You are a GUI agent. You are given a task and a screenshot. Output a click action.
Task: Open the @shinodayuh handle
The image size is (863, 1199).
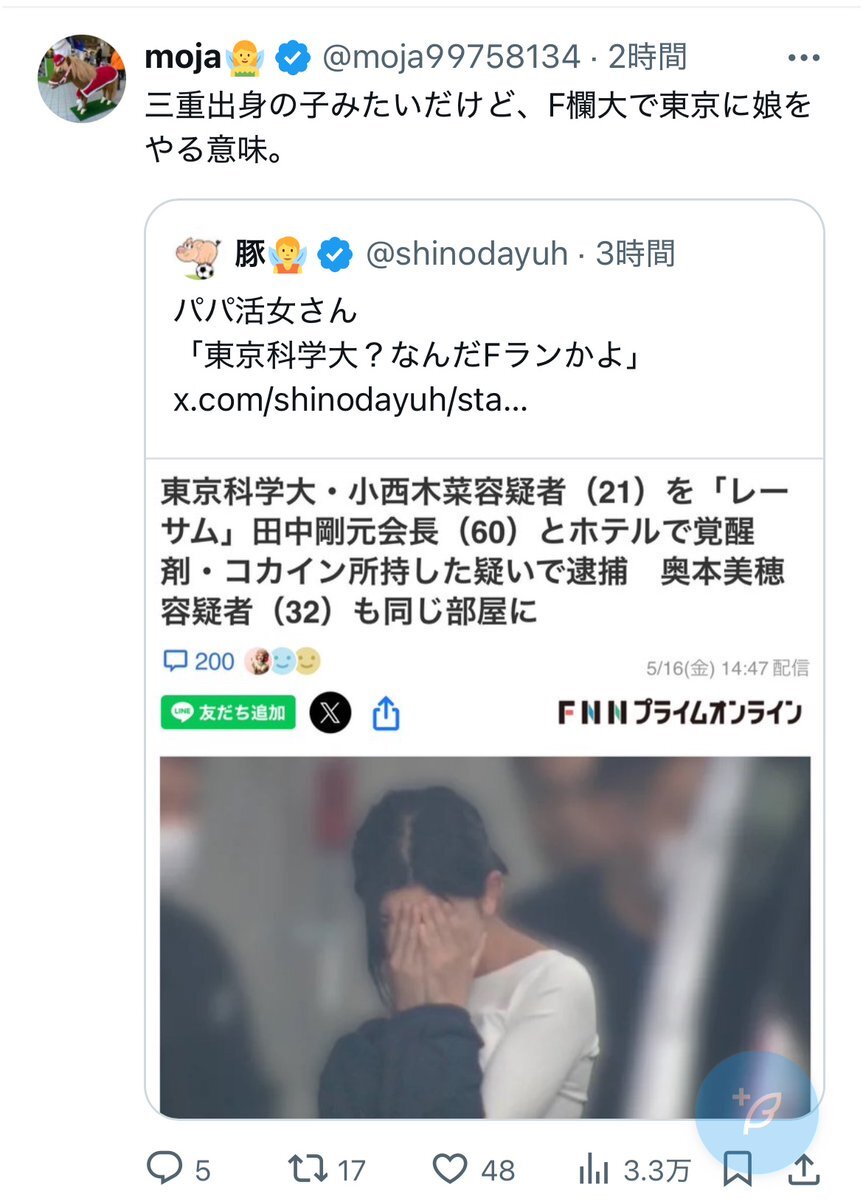tap(466, 254)
